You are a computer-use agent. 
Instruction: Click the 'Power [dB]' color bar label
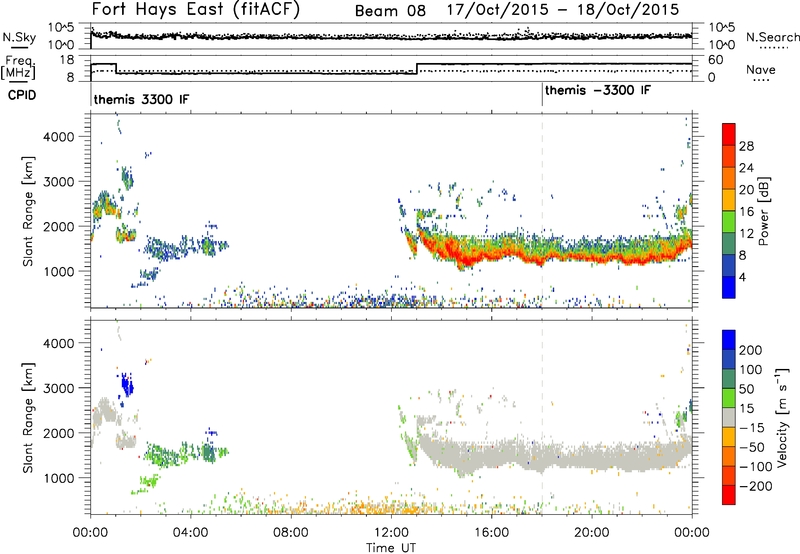point(763,211)
